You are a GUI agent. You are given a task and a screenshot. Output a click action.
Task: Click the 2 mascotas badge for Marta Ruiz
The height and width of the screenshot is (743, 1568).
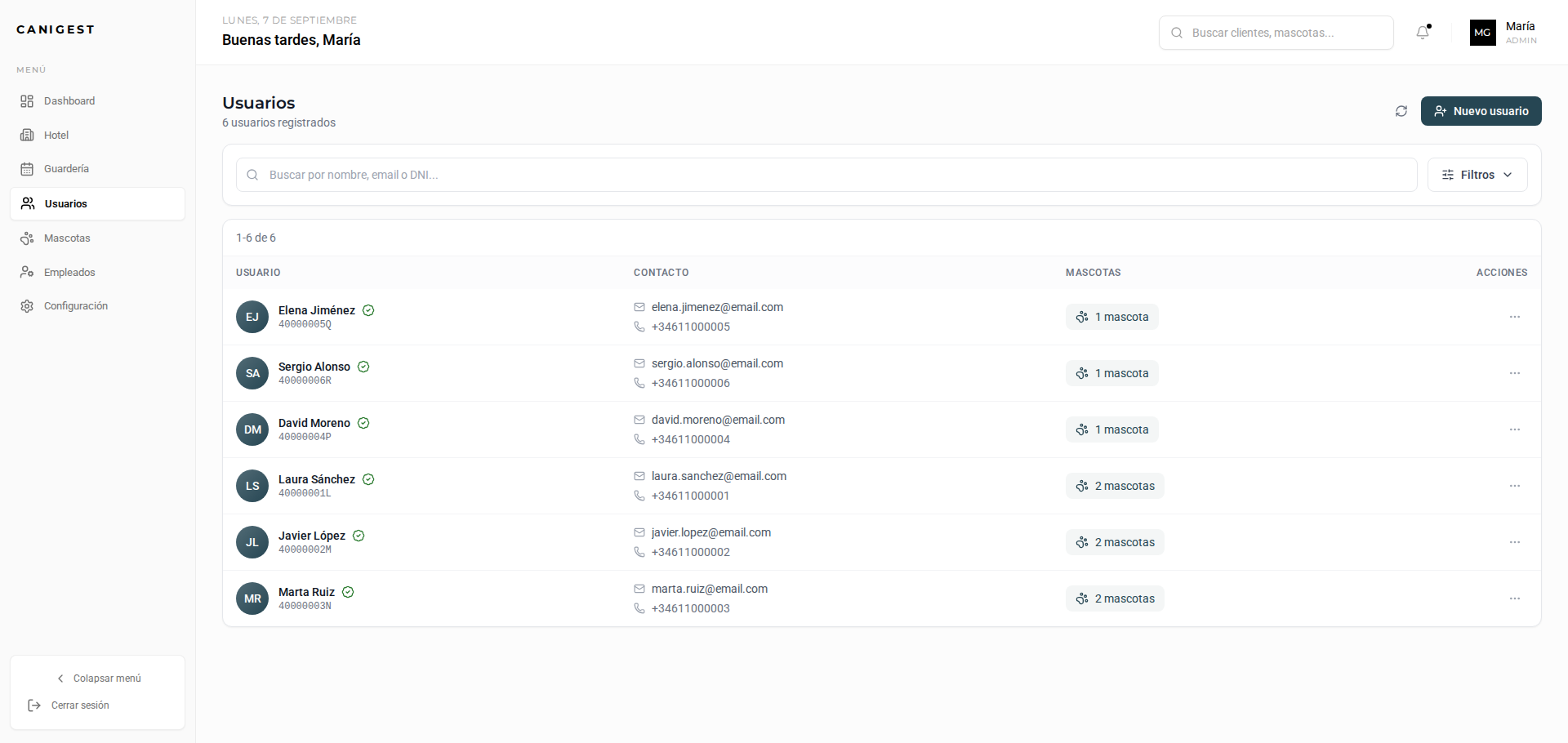click(1115, 598)
